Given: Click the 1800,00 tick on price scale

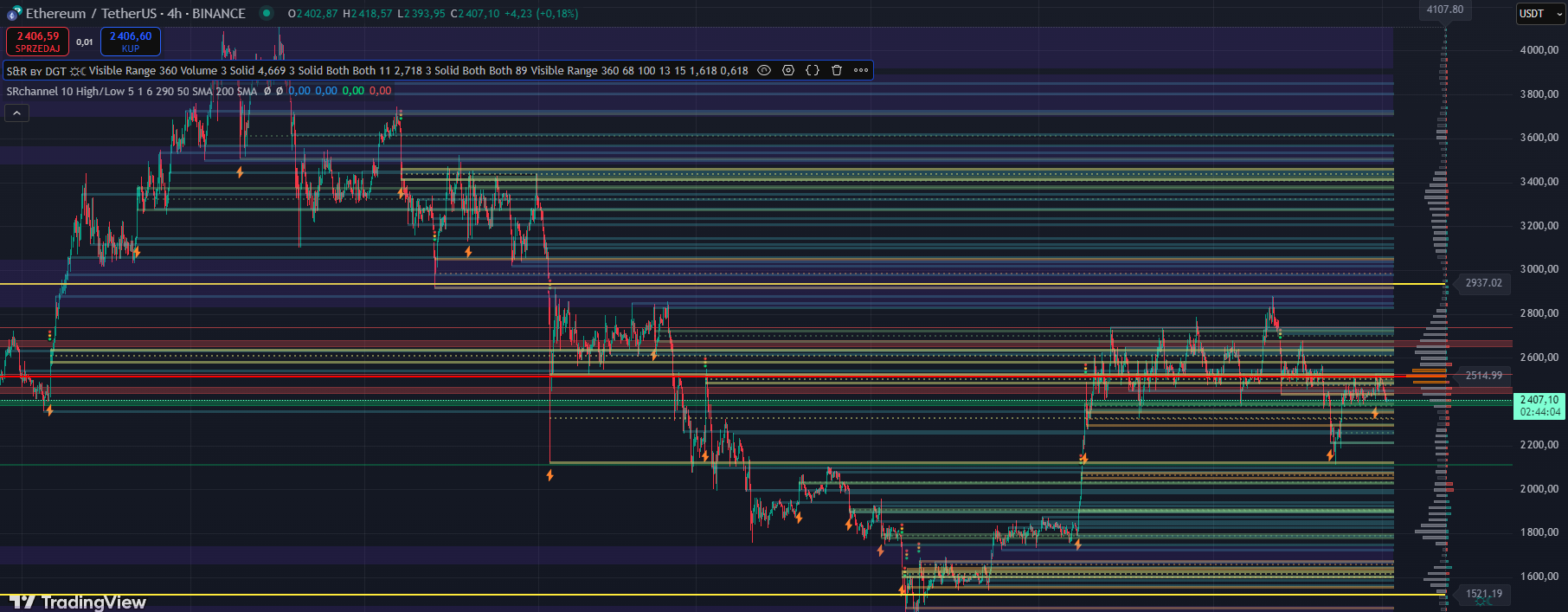Looking at the screenshot, I should [1539, 532].
